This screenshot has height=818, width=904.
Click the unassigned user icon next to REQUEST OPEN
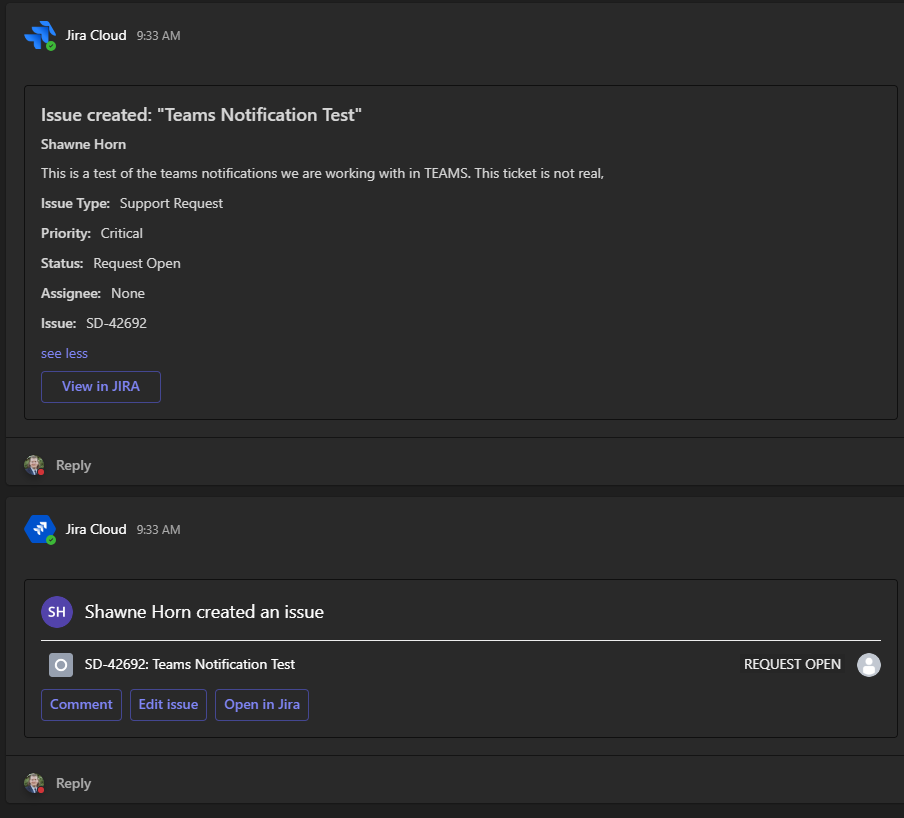[868, 665]
